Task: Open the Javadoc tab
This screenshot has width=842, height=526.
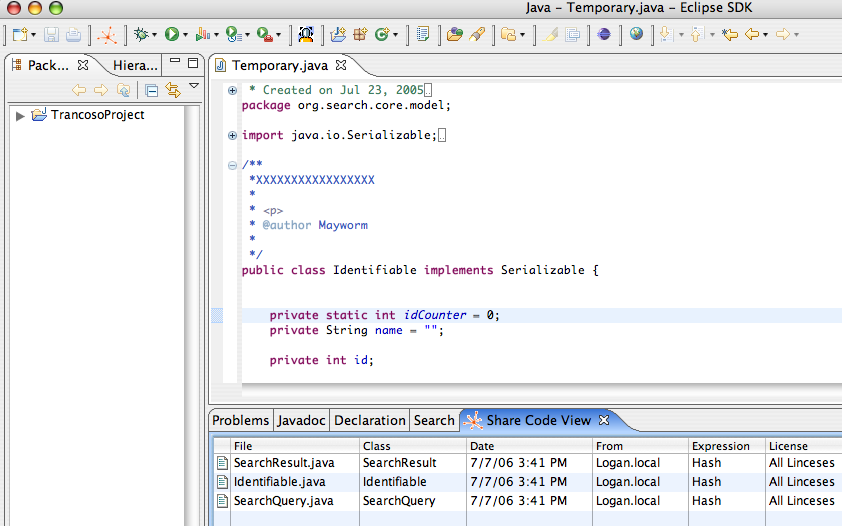Action: click(x=301, y=420)
